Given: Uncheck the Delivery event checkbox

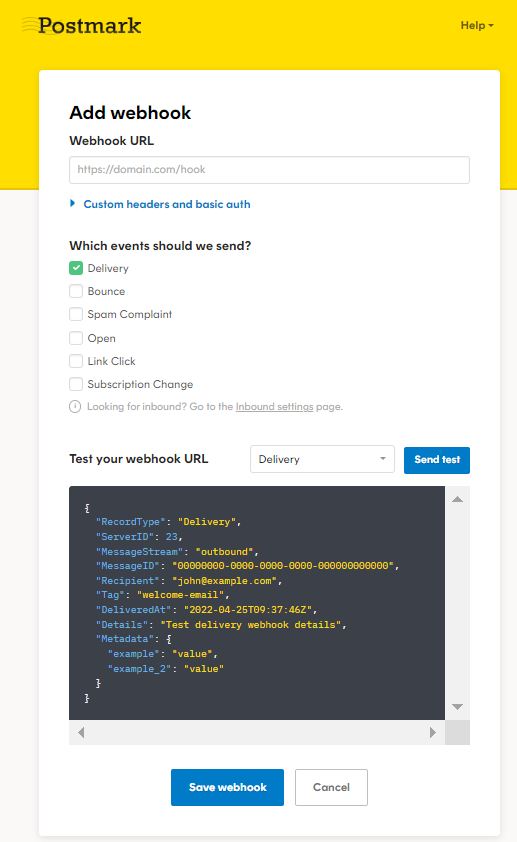Looking at the screenshot, I should (76, 268).
